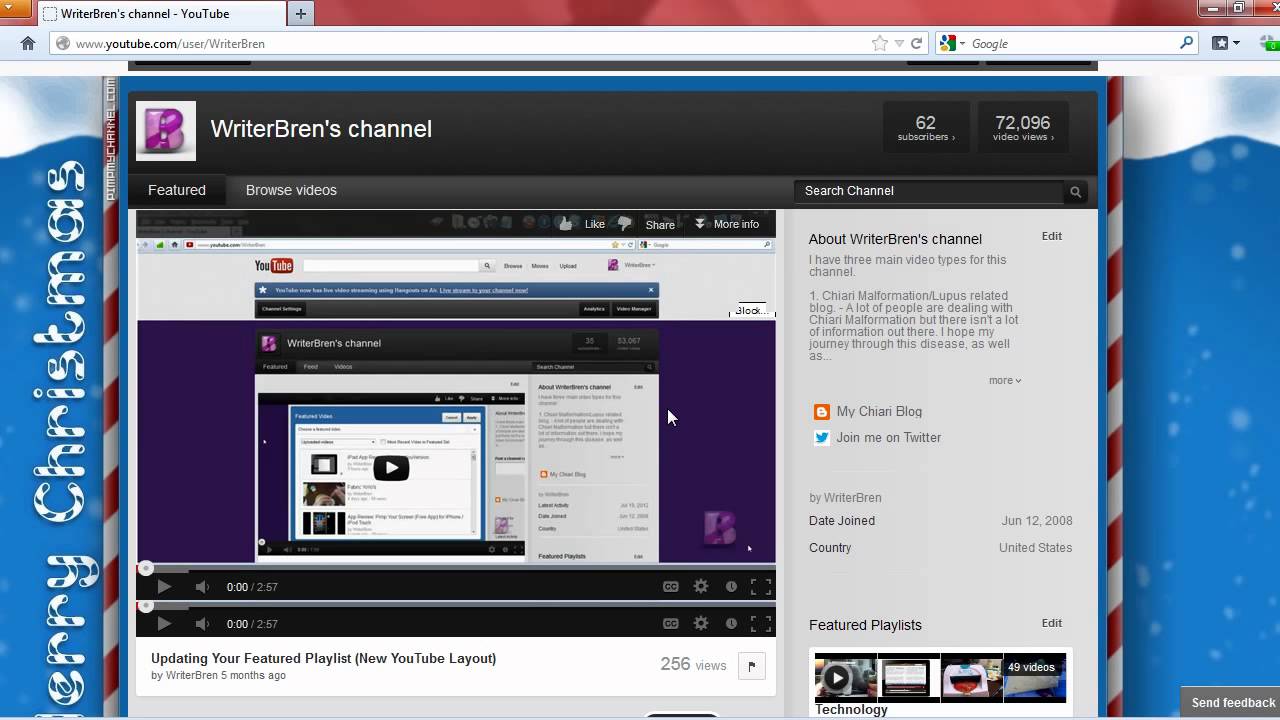The image size is (1280, 720).
Task: Flag the video using the flag icon
Action: 751,666
